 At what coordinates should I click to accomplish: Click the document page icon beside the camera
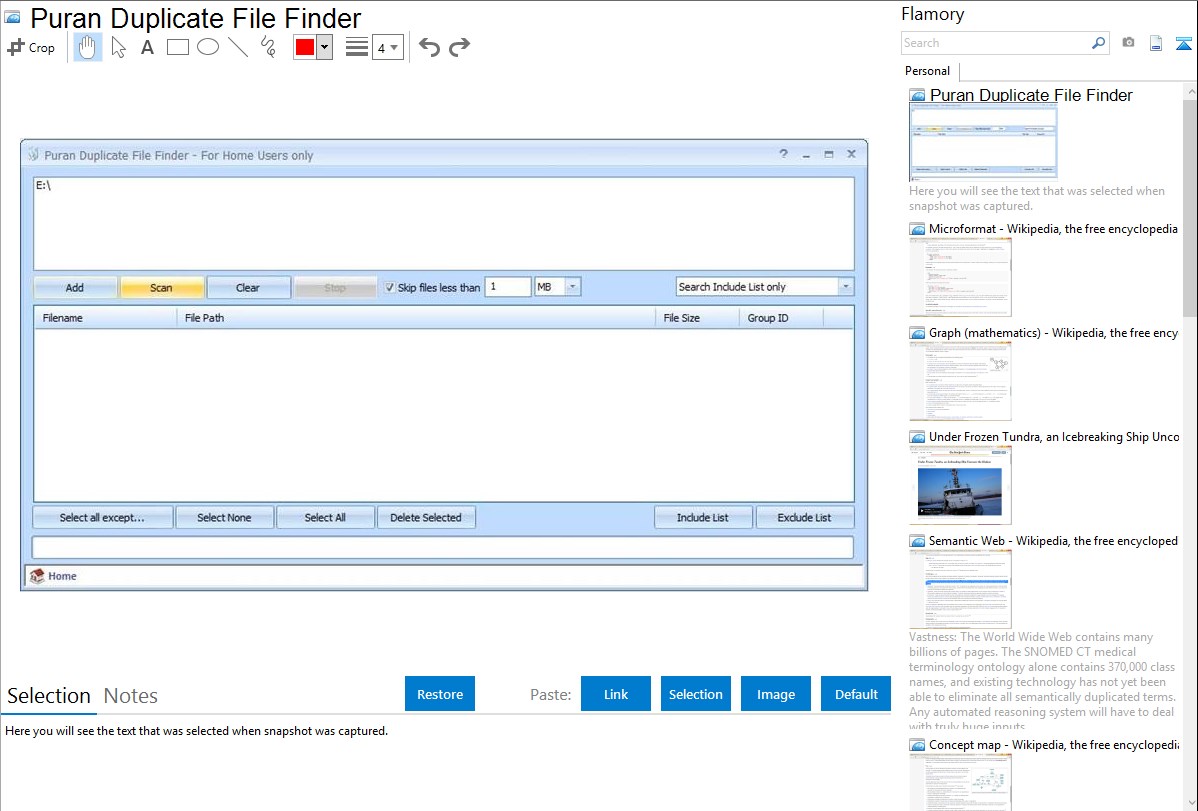point(1156,43)
